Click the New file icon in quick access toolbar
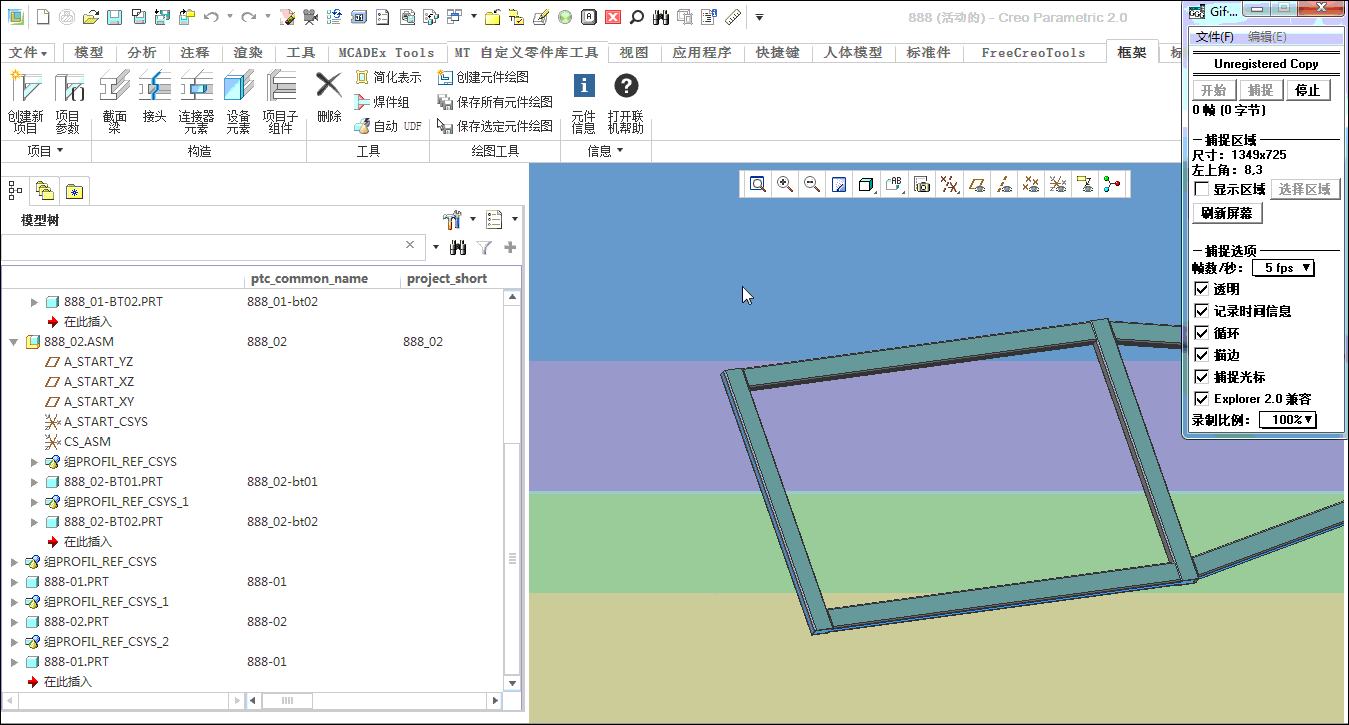 click(x=43, y=17)
